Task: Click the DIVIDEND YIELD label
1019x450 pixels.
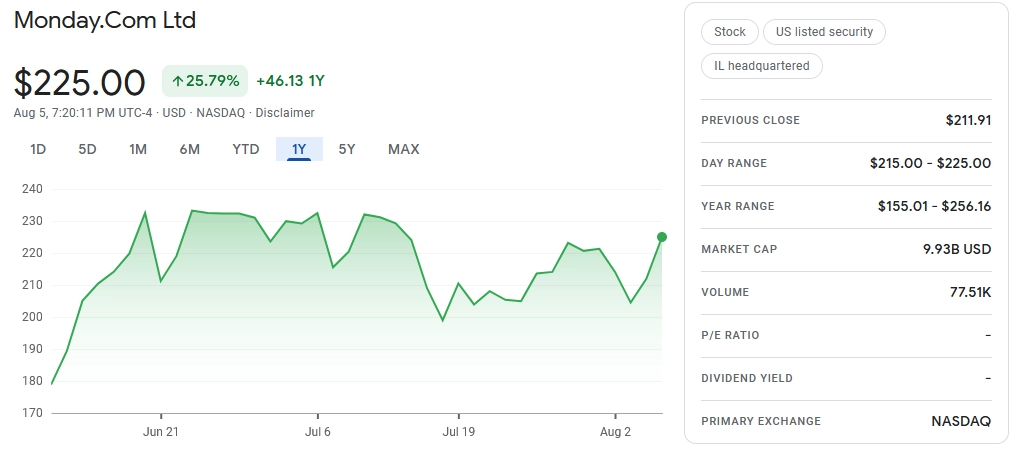Action: click(x=747, y=378)
